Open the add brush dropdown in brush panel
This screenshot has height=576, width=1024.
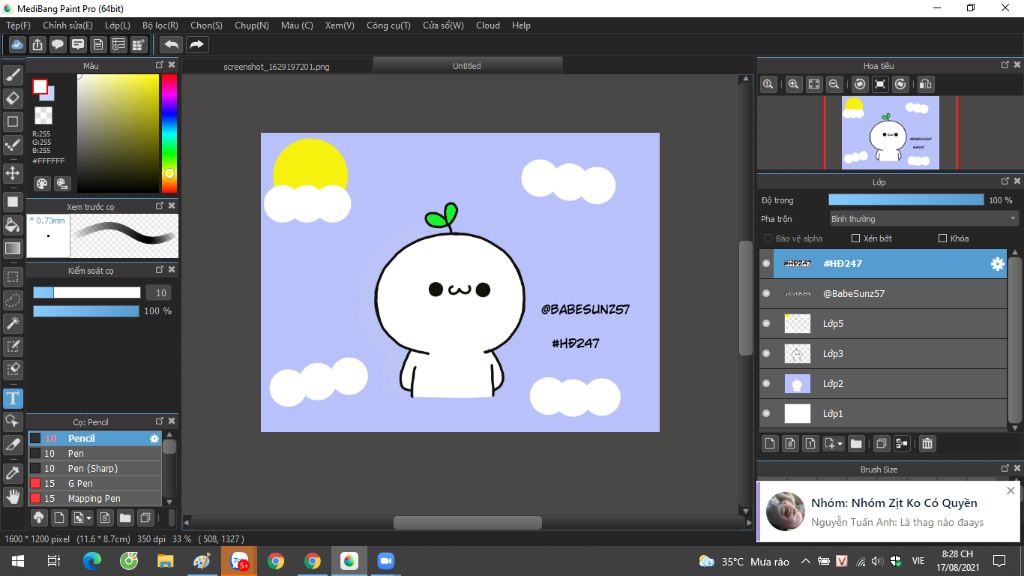(89, 518)
